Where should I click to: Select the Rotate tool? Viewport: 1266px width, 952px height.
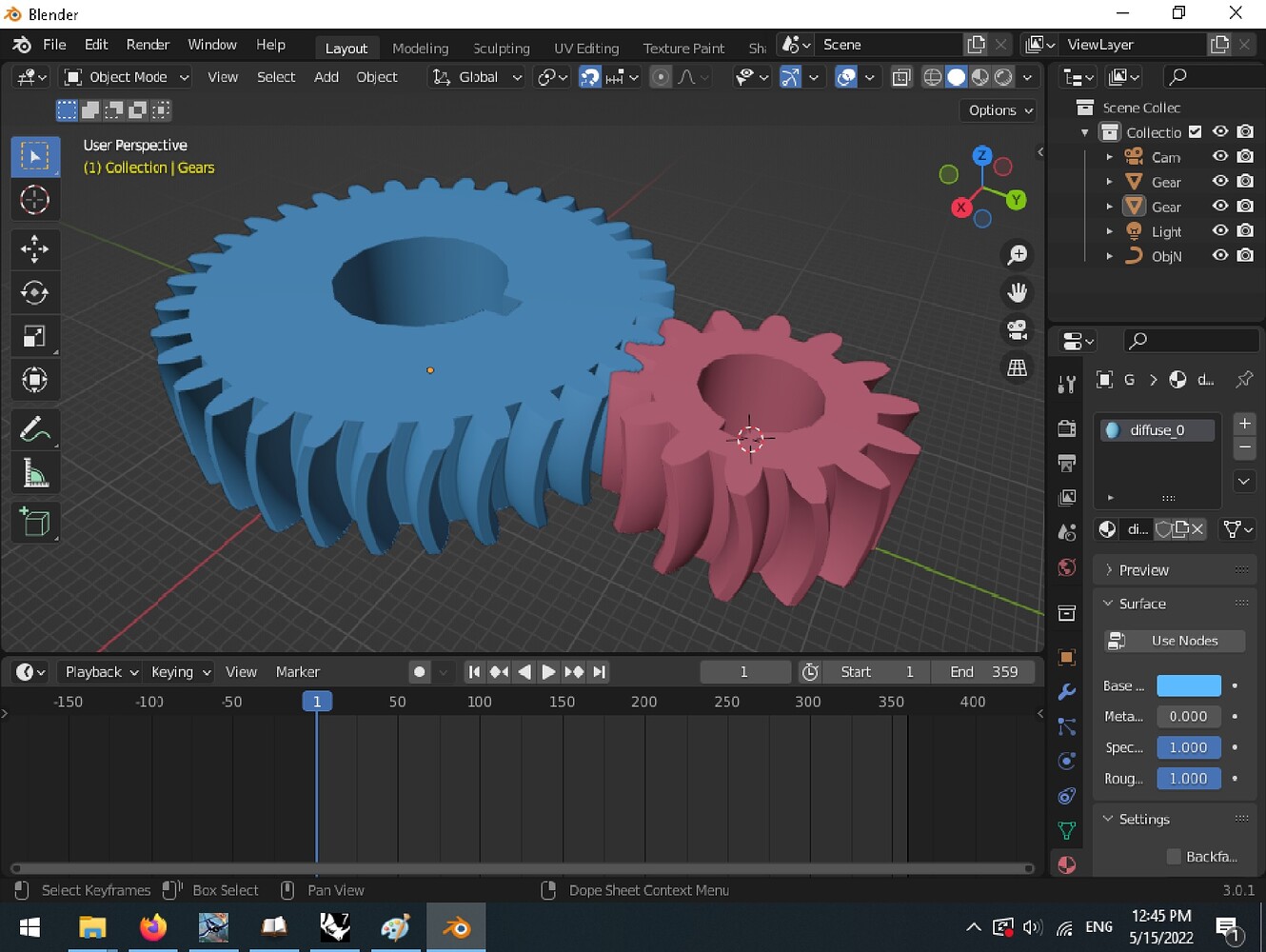(35, 293)
